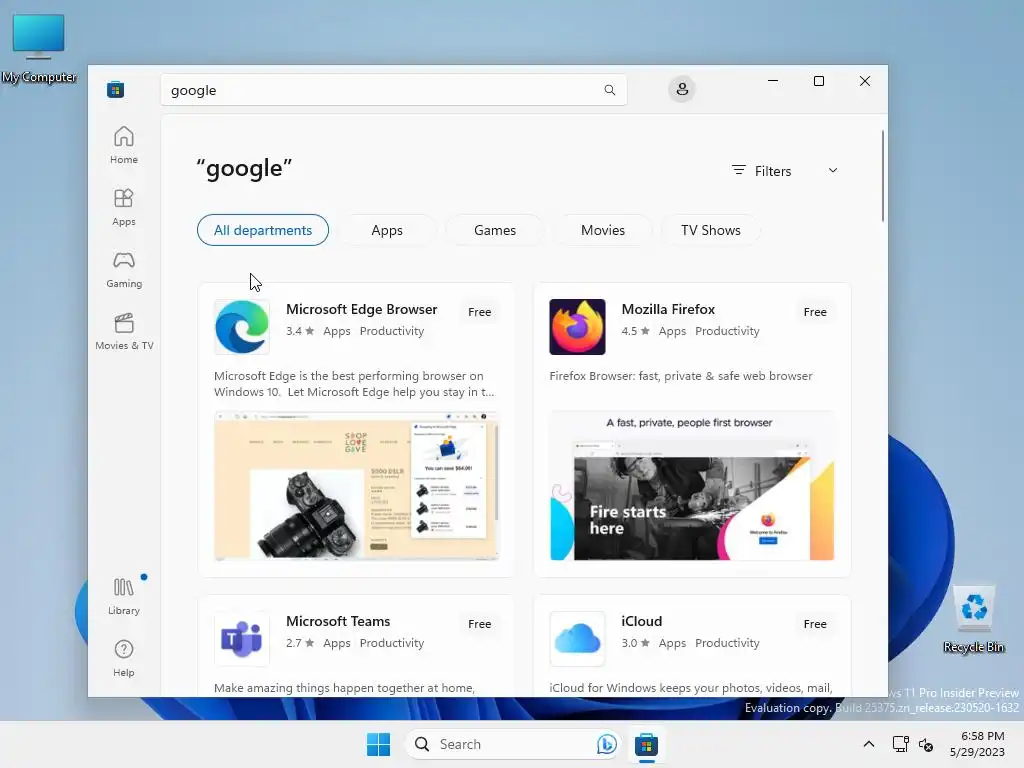
Task: Show hidden icons in system tray
Action: coord(869,744)
